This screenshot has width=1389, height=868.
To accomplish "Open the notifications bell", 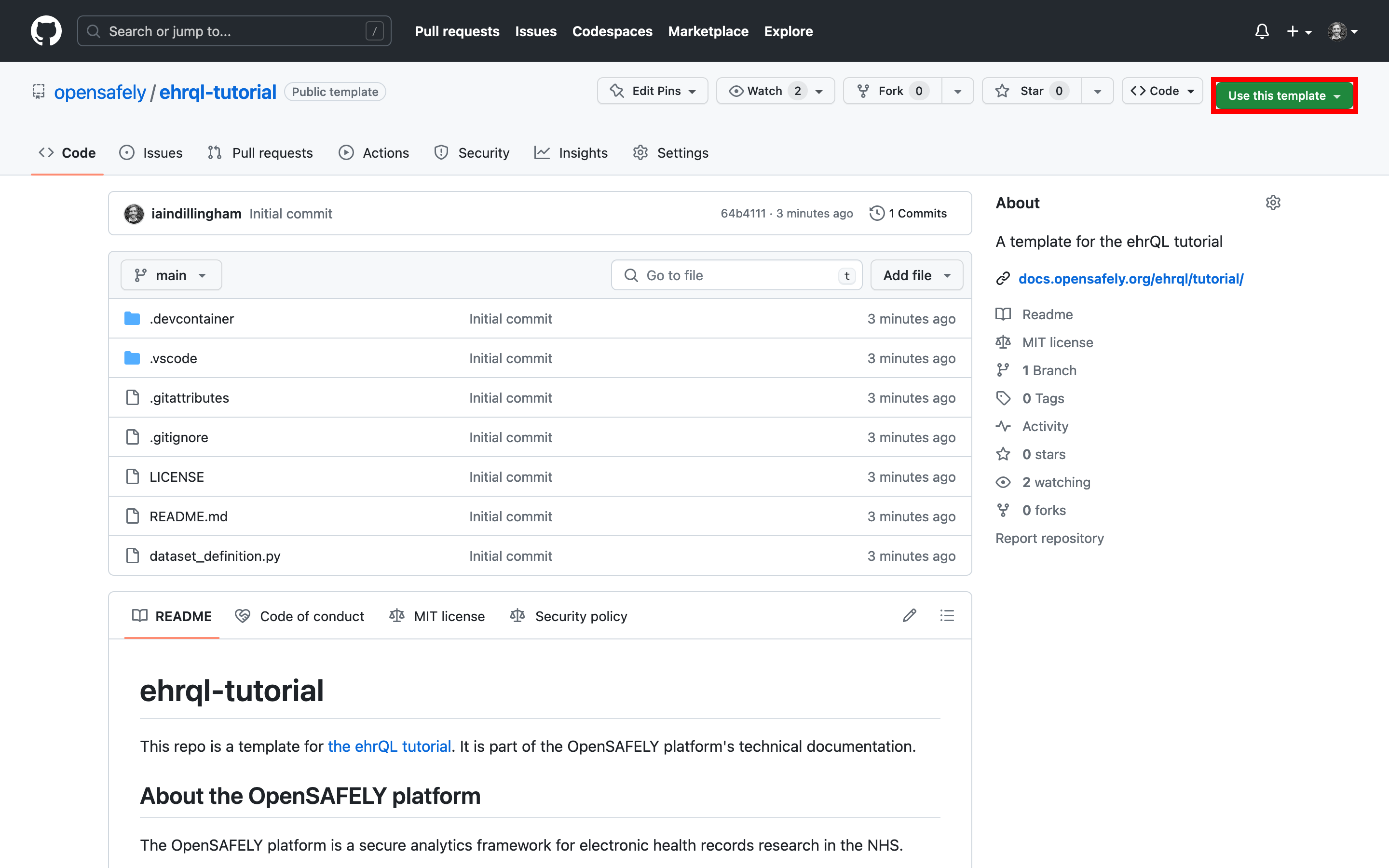I will pos(1262,31).
